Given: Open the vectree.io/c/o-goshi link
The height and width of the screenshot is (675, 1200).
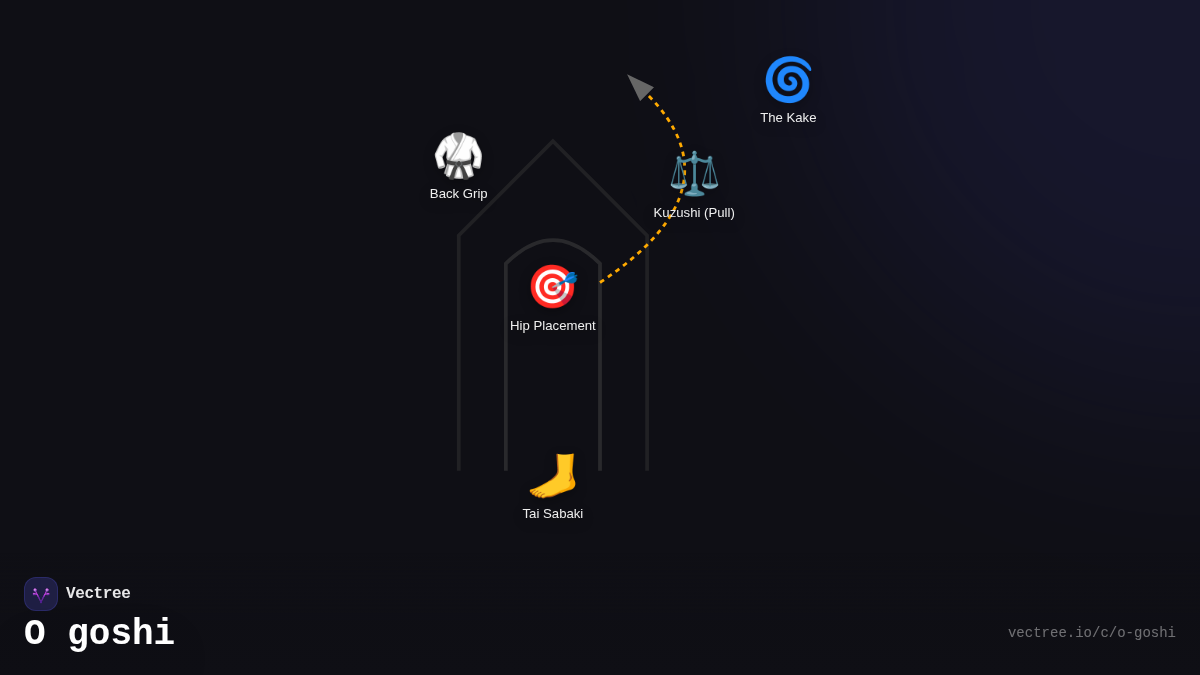Looking at the screenshot, I should coord(1091,633).
